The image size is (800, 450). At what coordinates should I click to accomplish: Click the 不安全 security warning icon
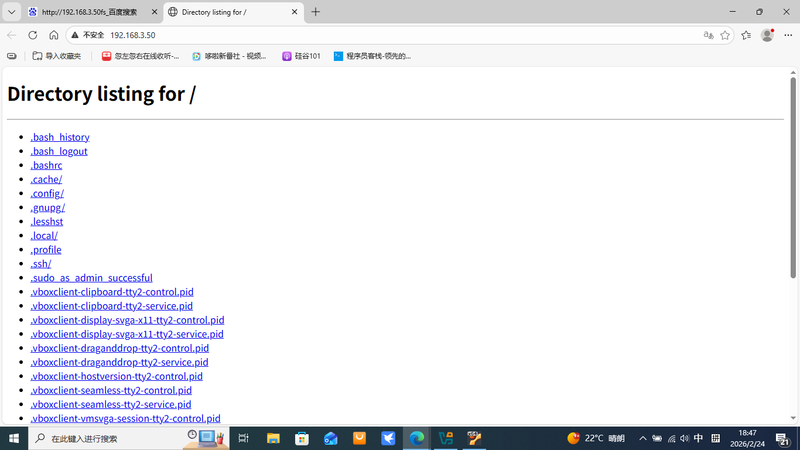click(x=75, y=35)
